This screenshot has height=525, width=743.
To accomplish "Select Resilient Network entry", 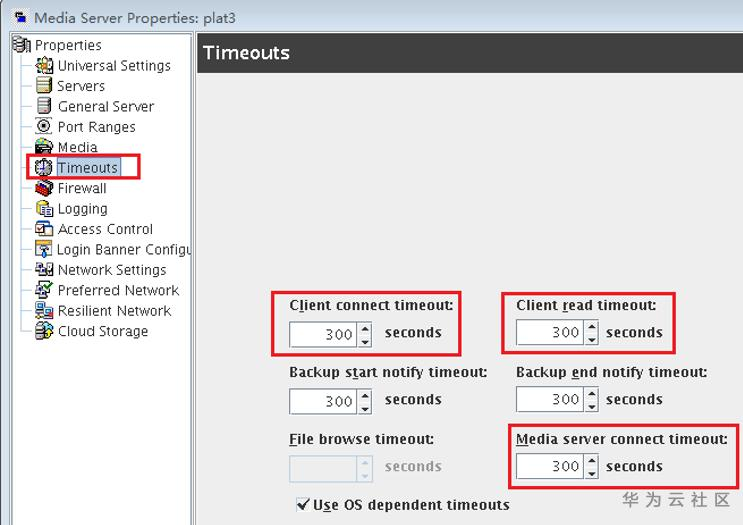I will (114, 311).
